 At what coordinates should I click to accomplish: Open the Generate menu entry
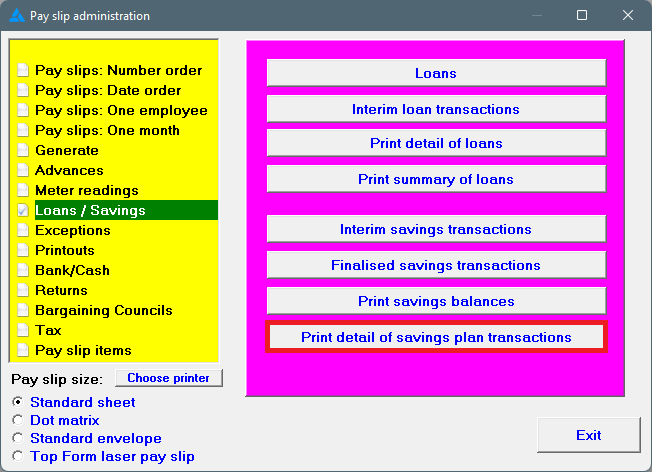pos(67,150)
